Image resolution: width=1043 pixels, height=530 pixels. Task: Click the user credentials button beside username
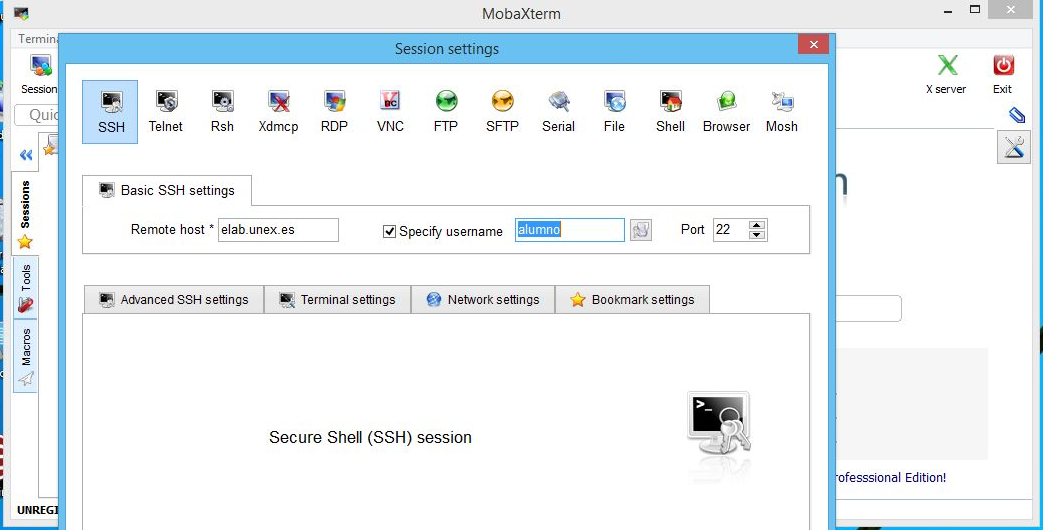click(x=641, y=230)
